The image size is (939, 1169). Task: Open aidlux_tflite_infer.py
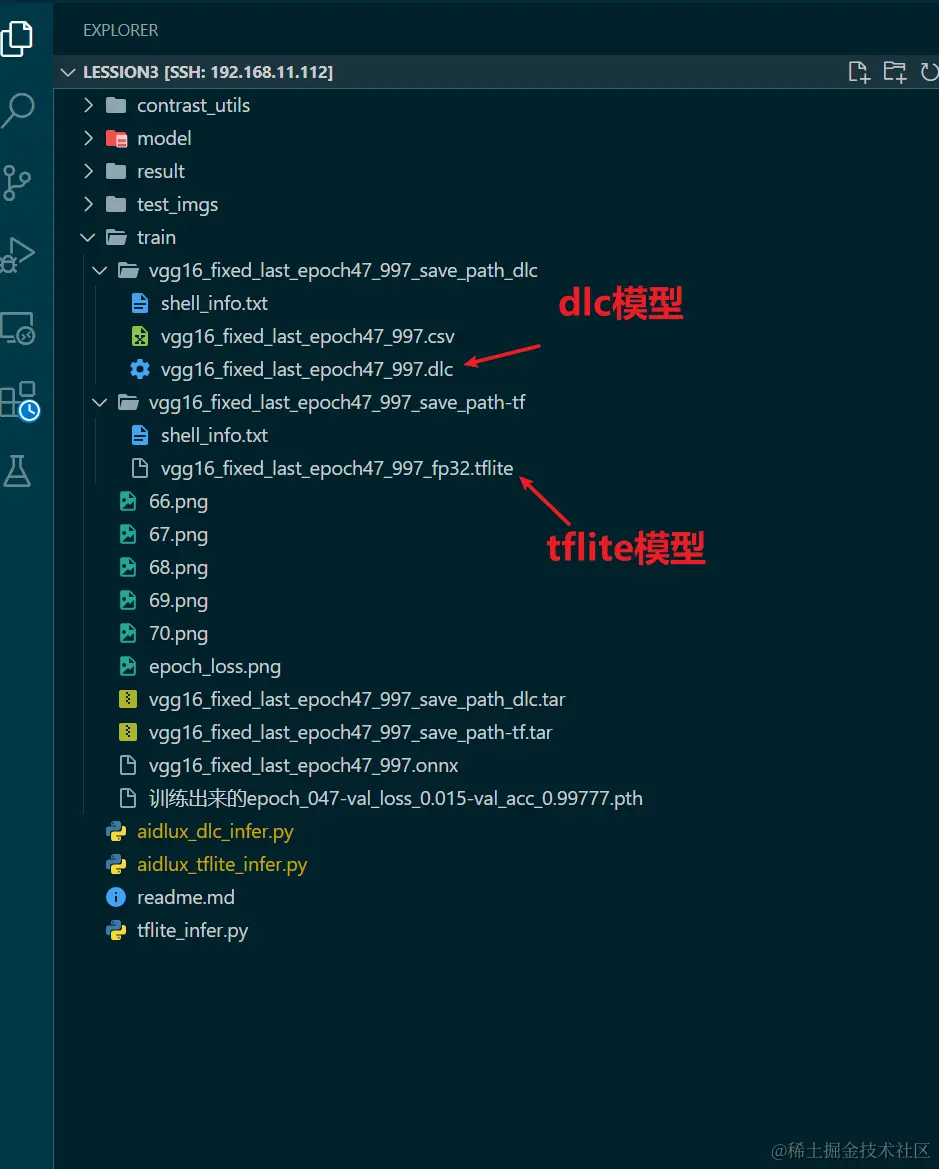coord(222,865)
